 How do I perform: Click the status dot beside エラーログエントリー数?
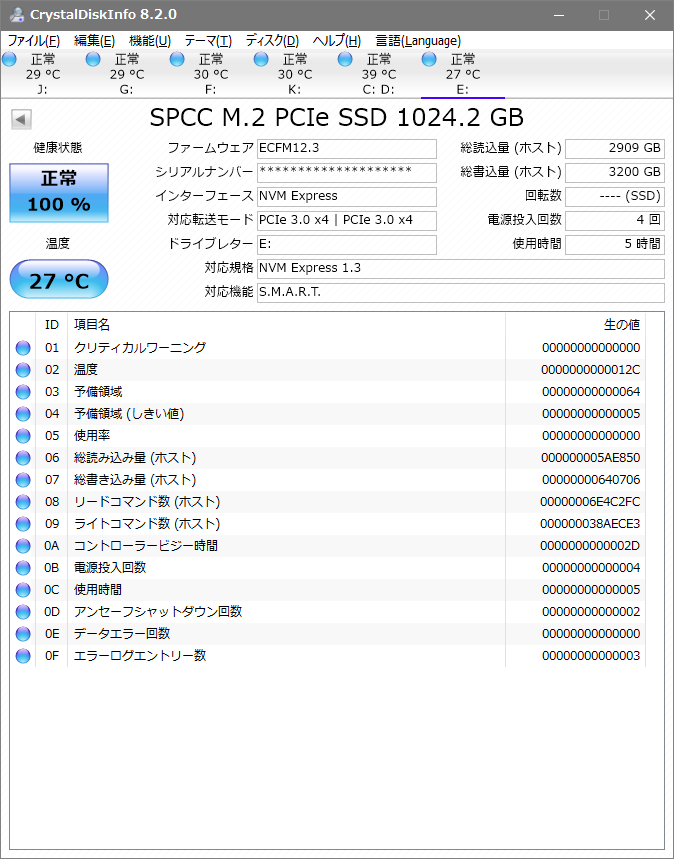23,655
